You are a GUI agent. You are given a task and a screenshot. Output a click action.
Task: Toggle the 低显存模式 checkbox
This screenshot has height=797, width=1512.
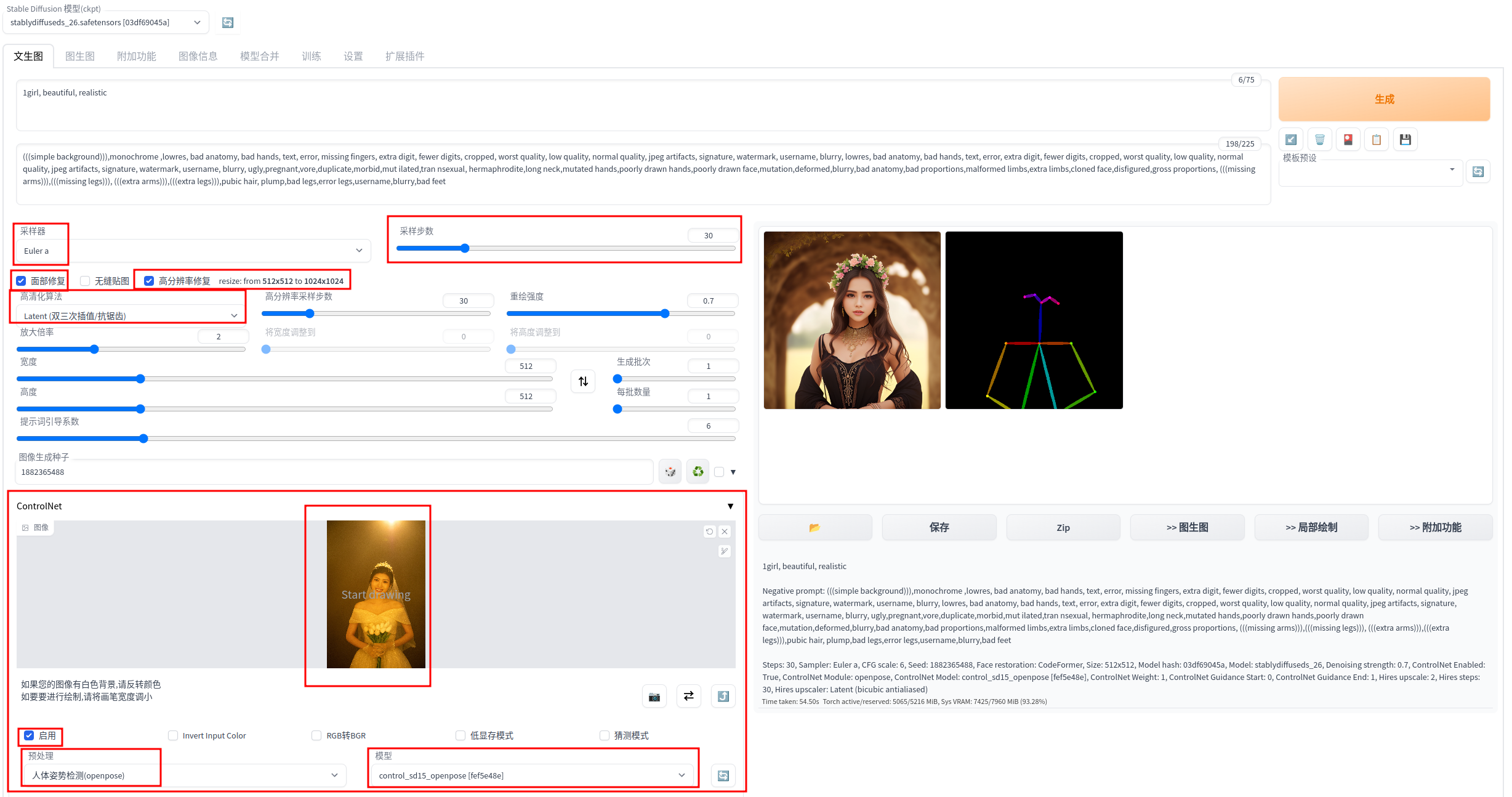[x=460, y=735]
